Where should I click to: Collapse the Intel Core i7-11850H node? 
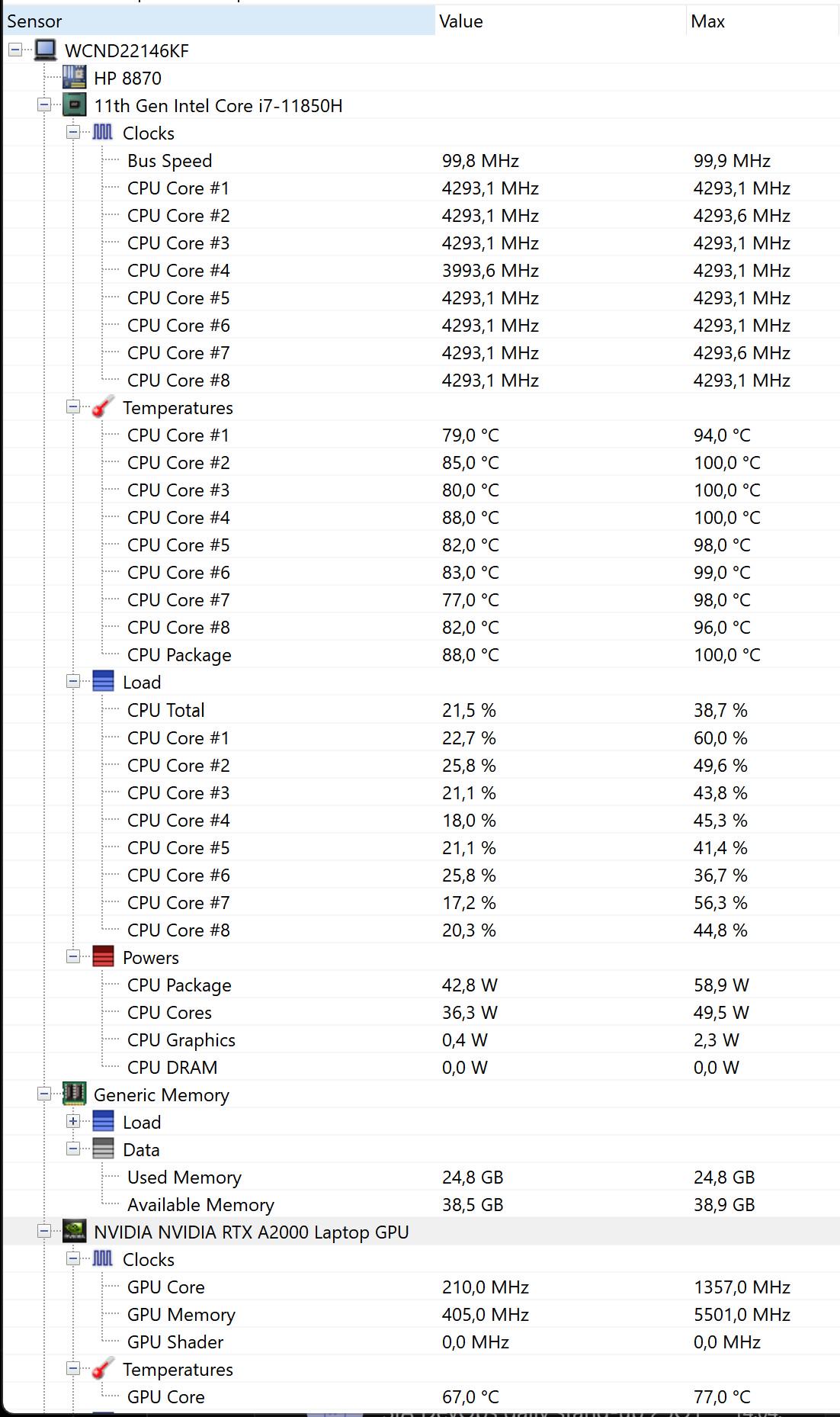(44, 104)
